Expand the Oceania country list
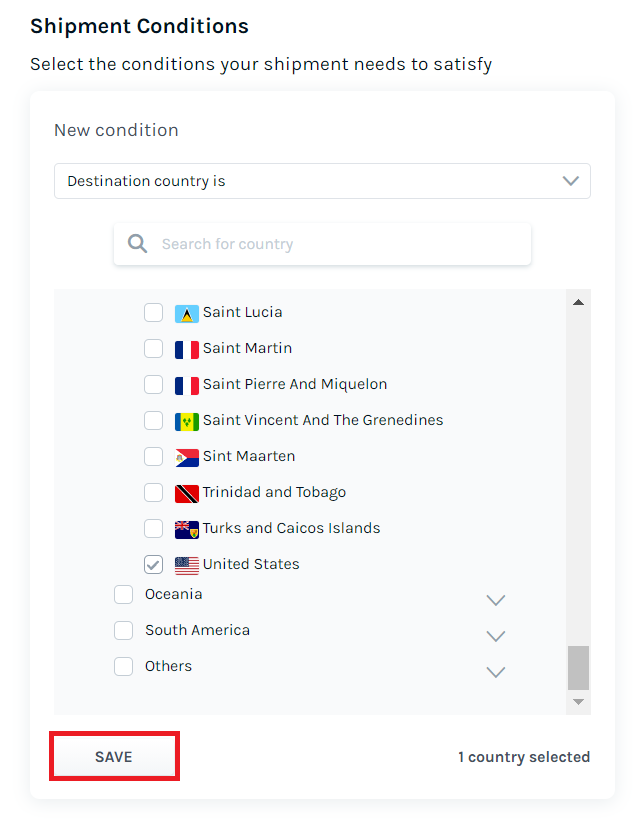The height and width of the screenshot is (823, 633). (495, 600)
